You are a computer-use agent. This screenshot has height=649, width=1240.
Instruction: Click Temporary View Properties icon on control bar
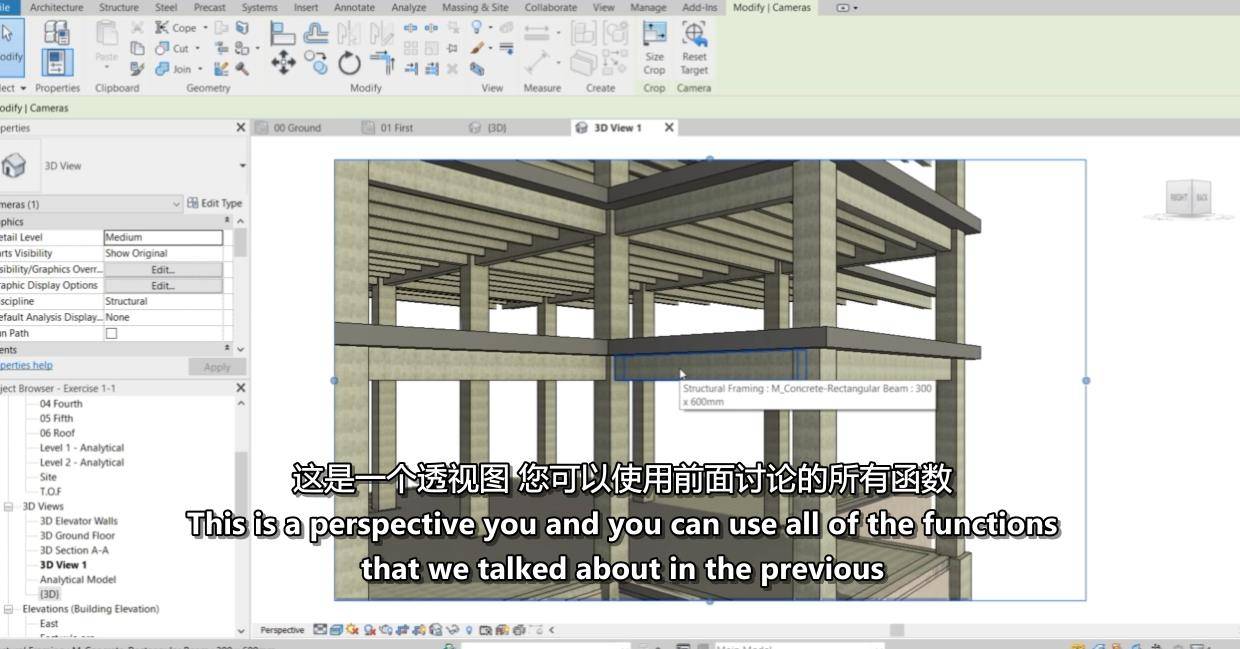pos(485,630)
